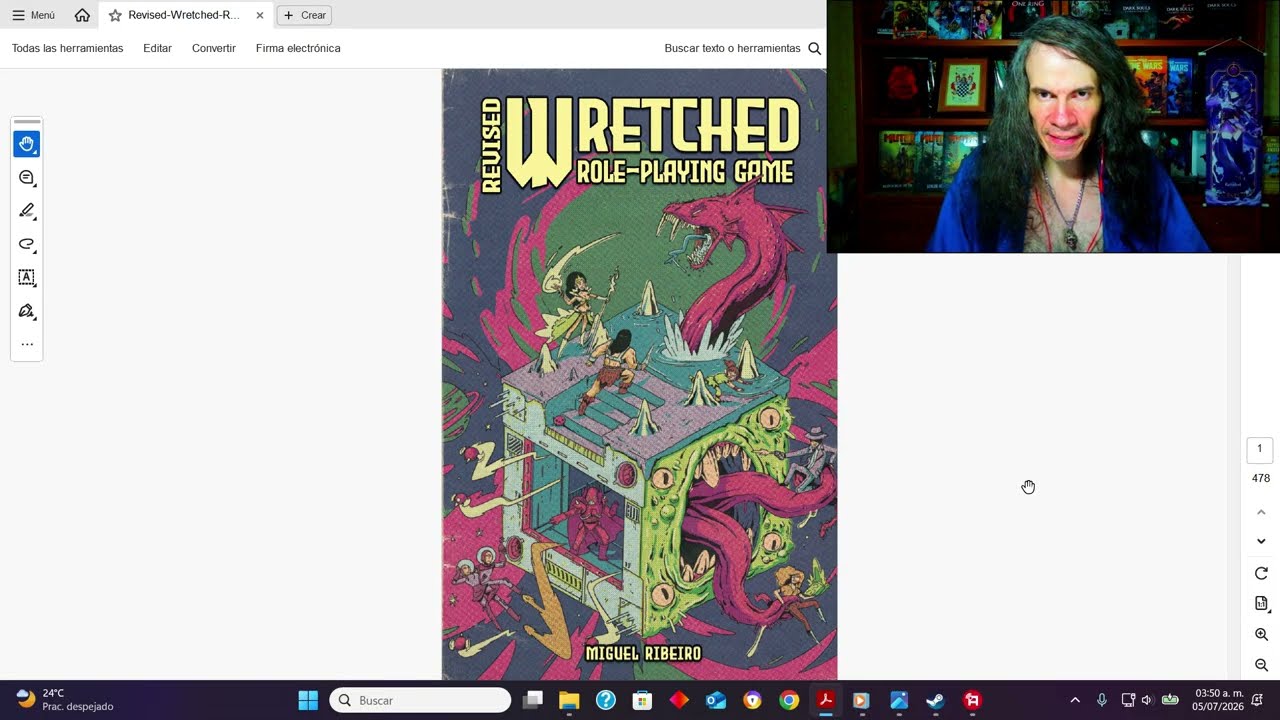Screen dimensions: 1280x720
Task: Zoom in on the document
Action: click(x=1261, y=635)
